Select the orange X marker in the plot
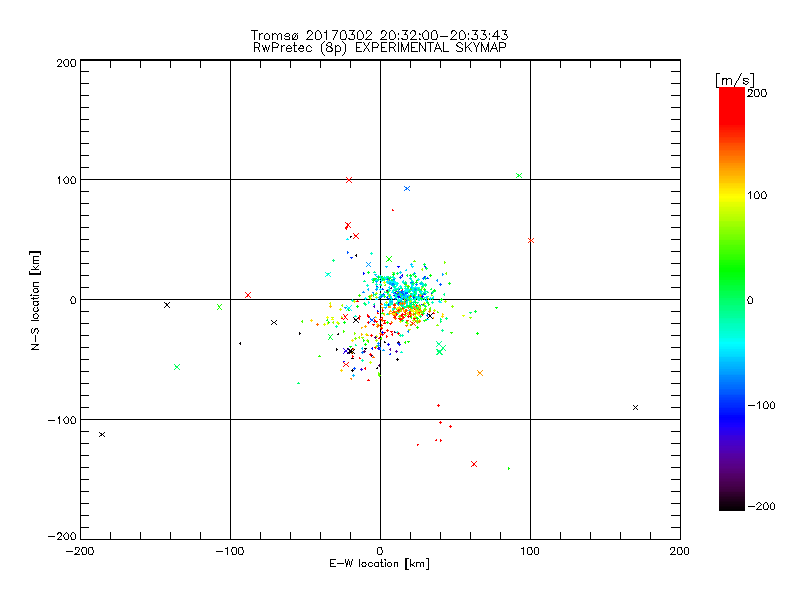This screenshot has height=600, width=800. click(x=480, y=373)
